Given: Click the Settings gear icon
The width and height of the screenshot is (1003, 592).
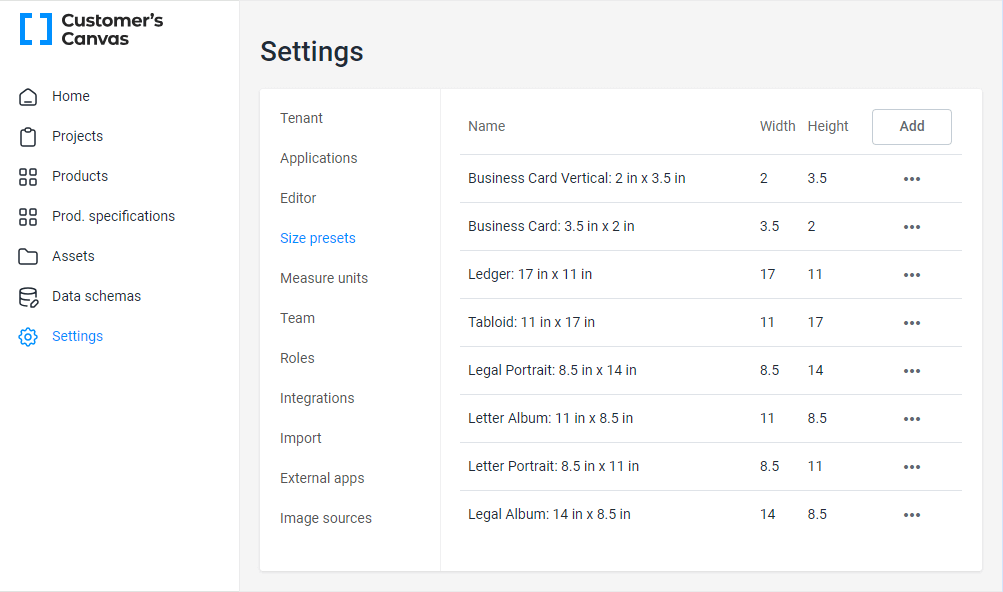Looking at the screenshot, I should pyautogui.click(x=28, y=337).
